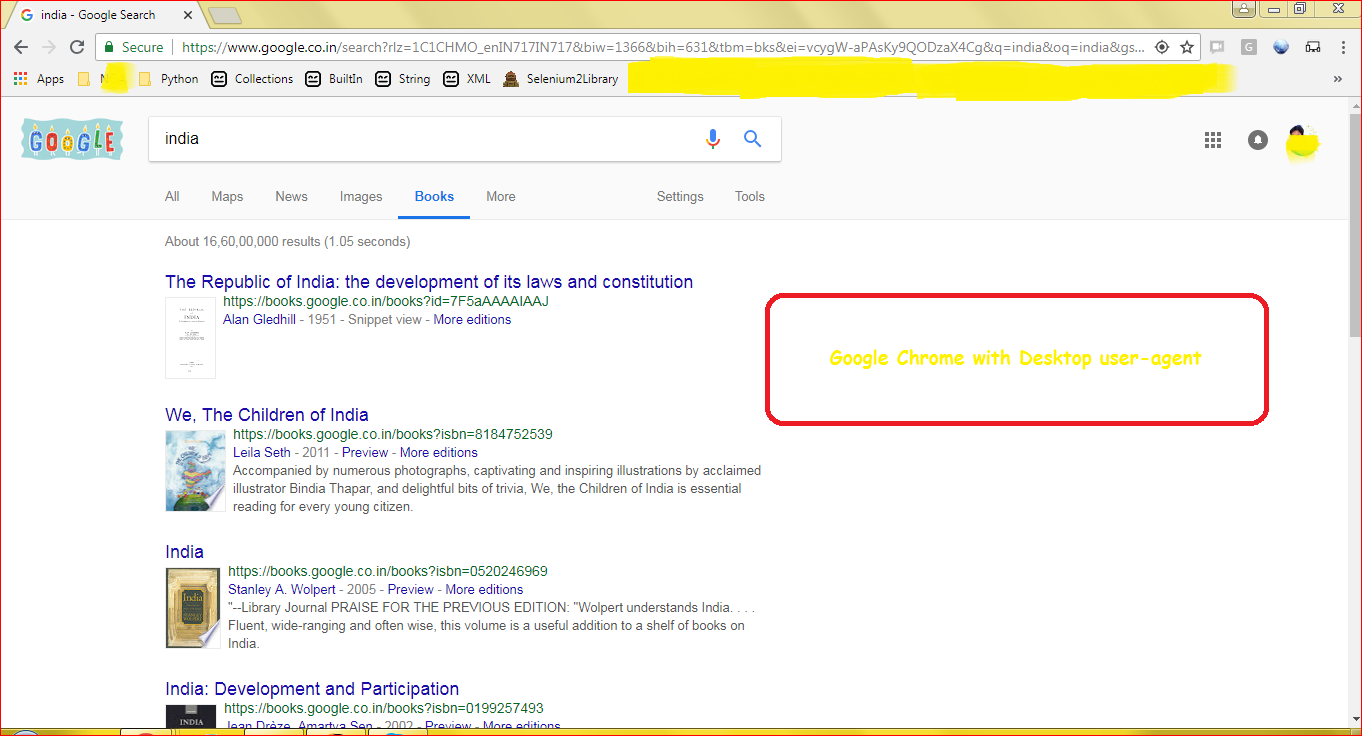
Task: Click the Wolpert India book cover thumbnail
Action: 192,608
